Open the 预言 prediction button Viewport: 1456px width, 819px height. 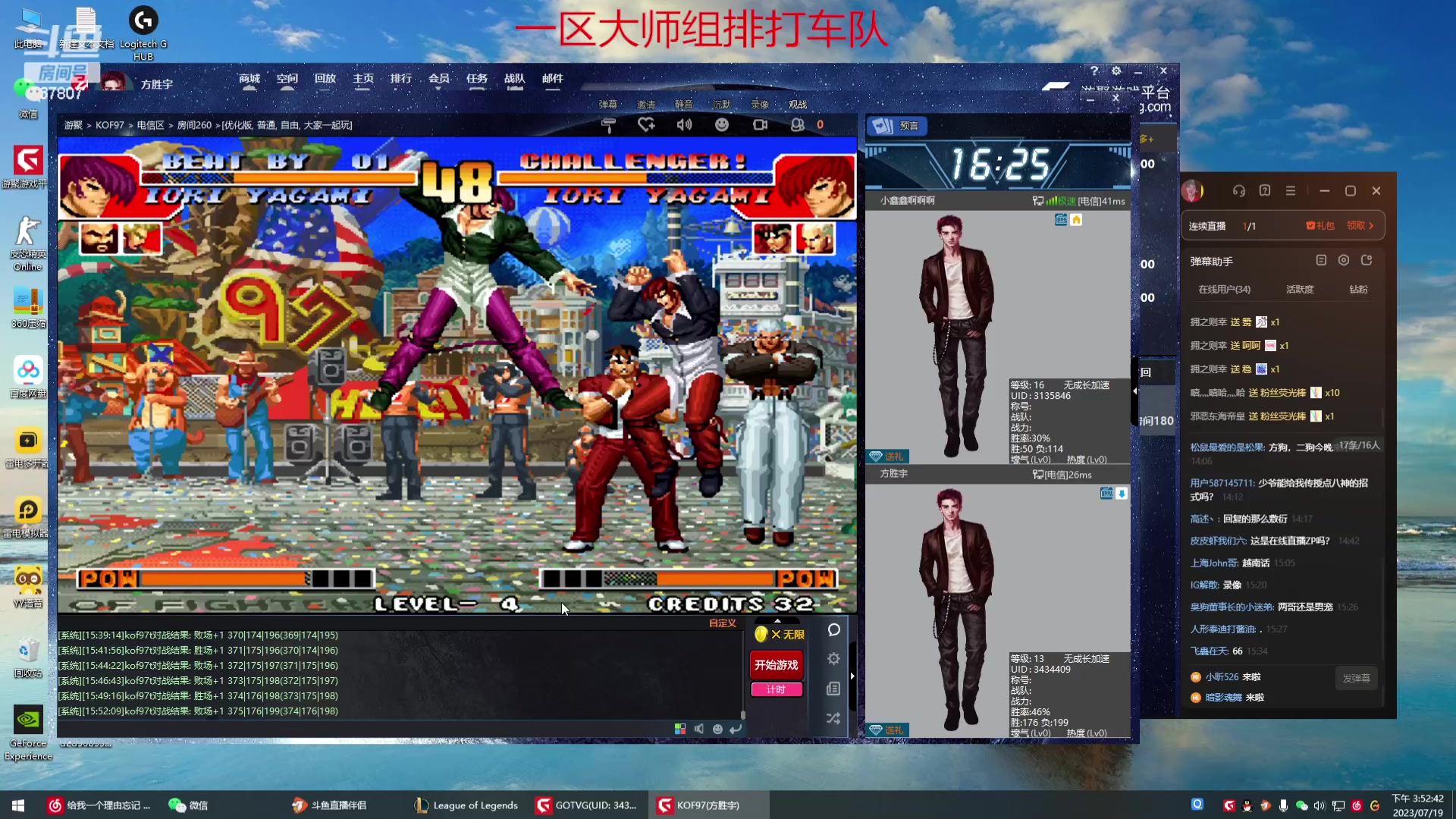coord(896,126)
